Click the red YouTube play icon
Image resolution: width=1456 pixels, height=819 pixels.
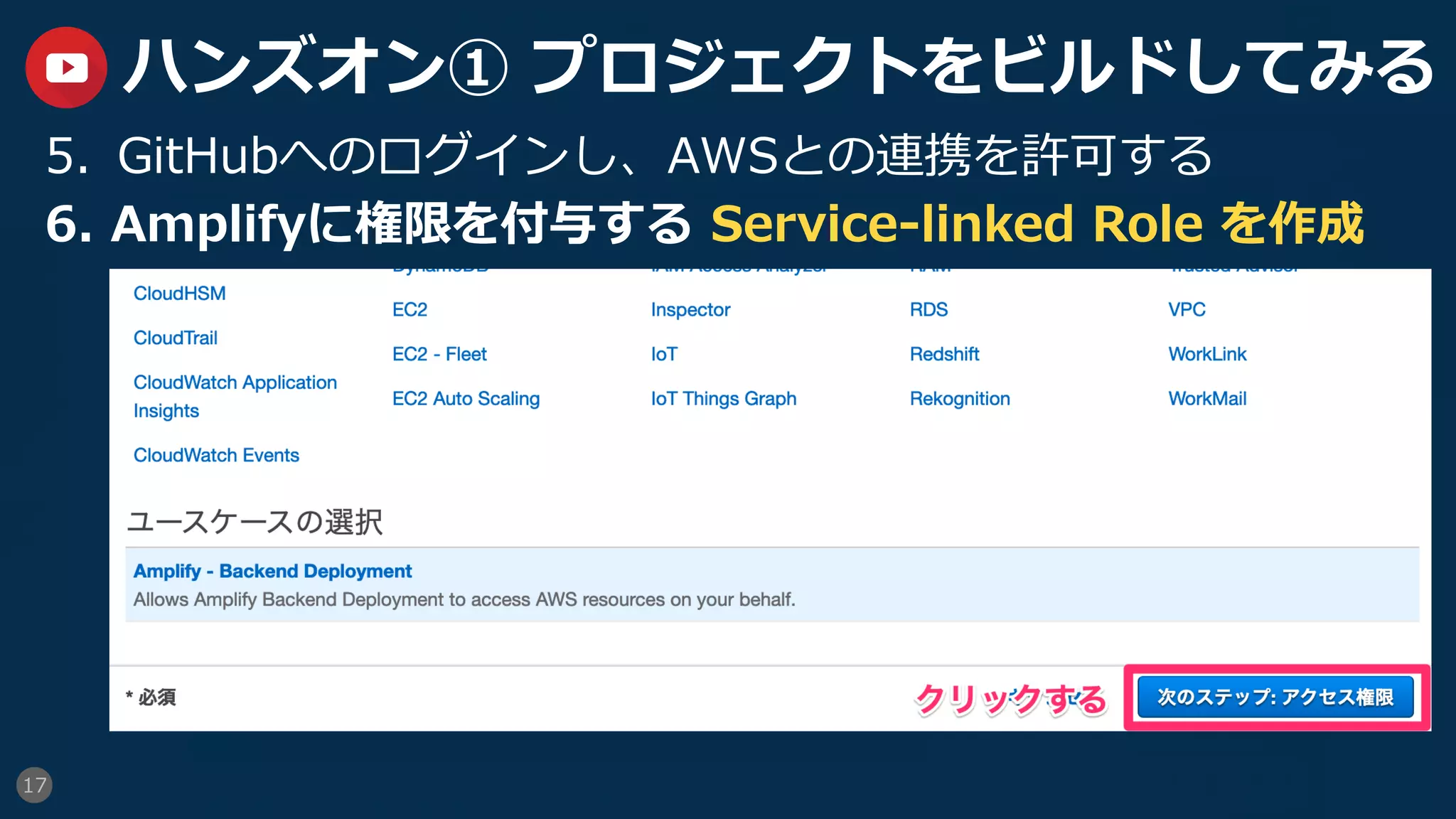coord(66,68)
